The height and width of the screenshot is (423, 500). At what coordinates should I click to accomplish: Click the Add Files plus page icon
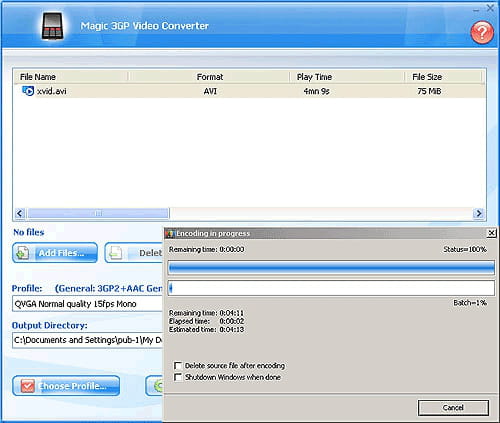[x=22, y=253]
